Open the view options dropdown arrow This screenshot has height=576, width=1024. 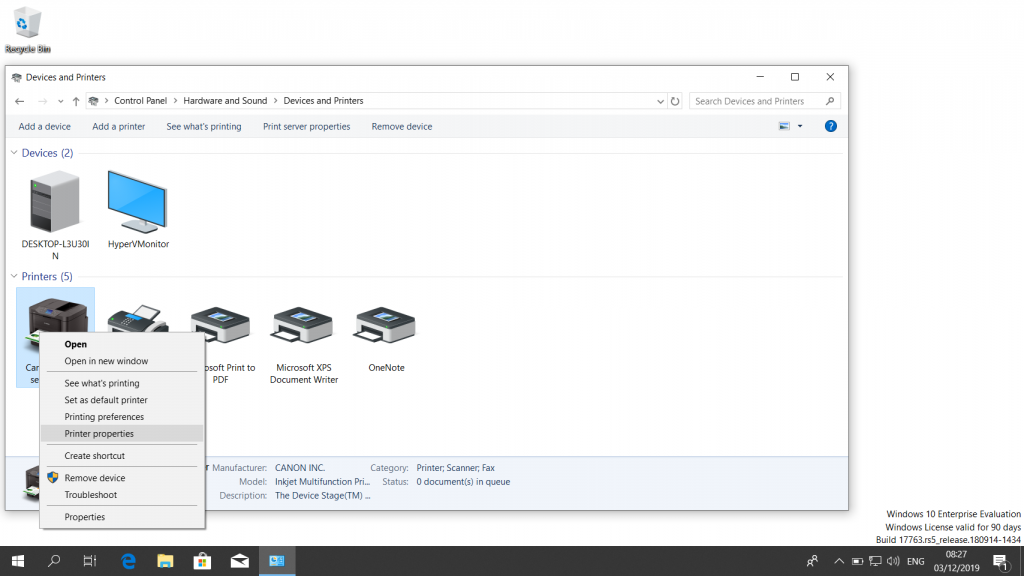[x=800, y=126]
